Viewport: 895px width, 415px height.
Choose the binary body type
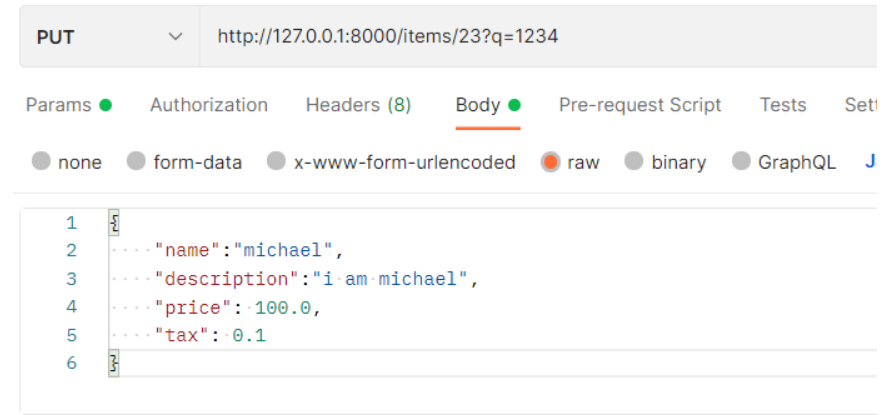[666, 162]
